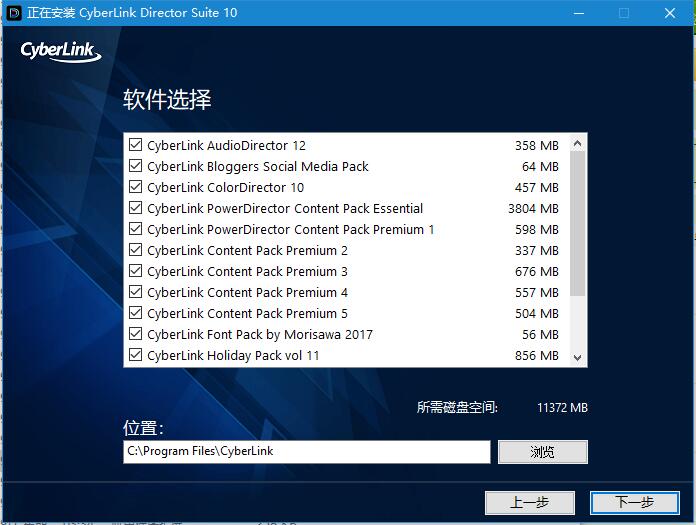Click the CyberLink logo
Viewport: 696px width, 525px height.
coord(61,51)
